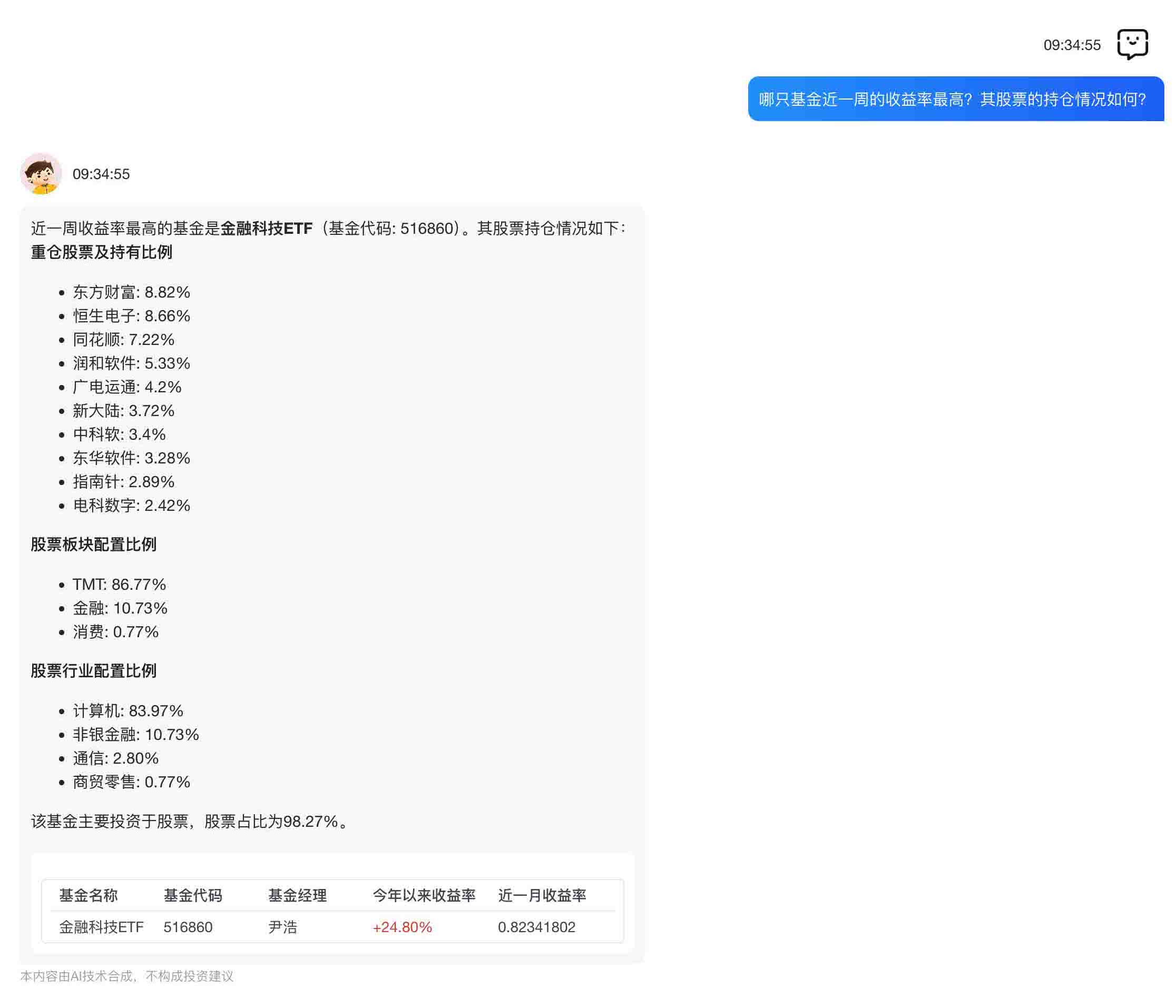
Task: Click the 恒生电子: 8.66% list item
Action: (131, 316)
